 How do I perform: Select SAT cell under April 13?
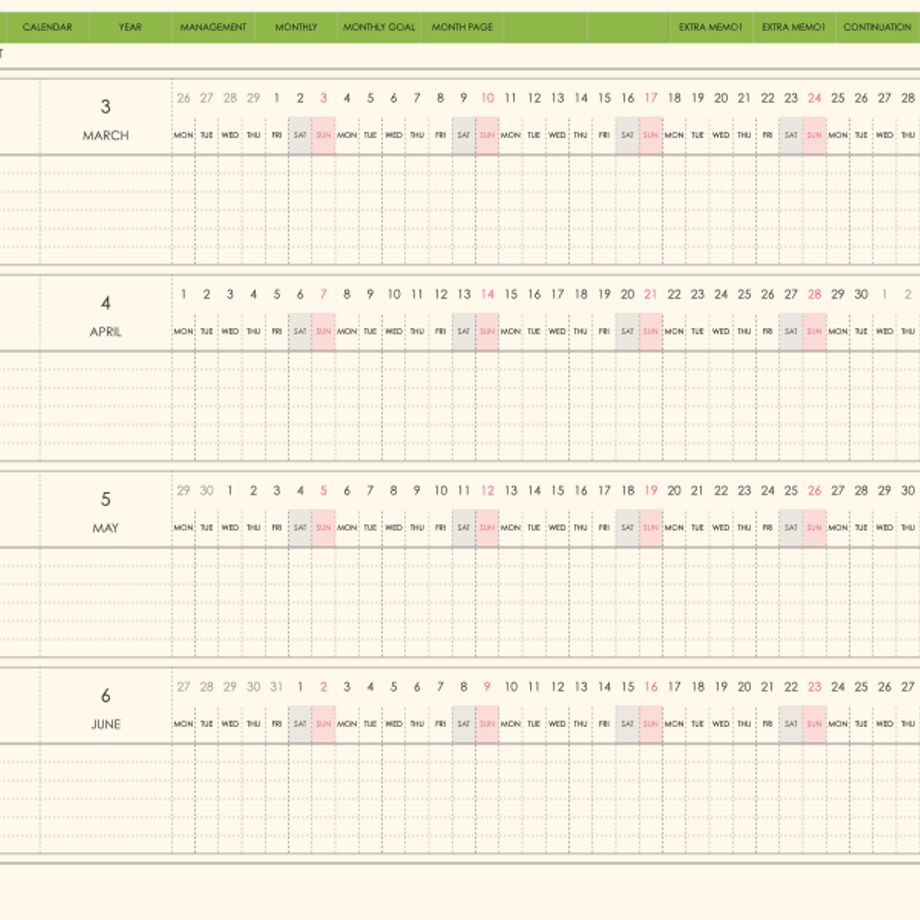[x=464, y=332]
